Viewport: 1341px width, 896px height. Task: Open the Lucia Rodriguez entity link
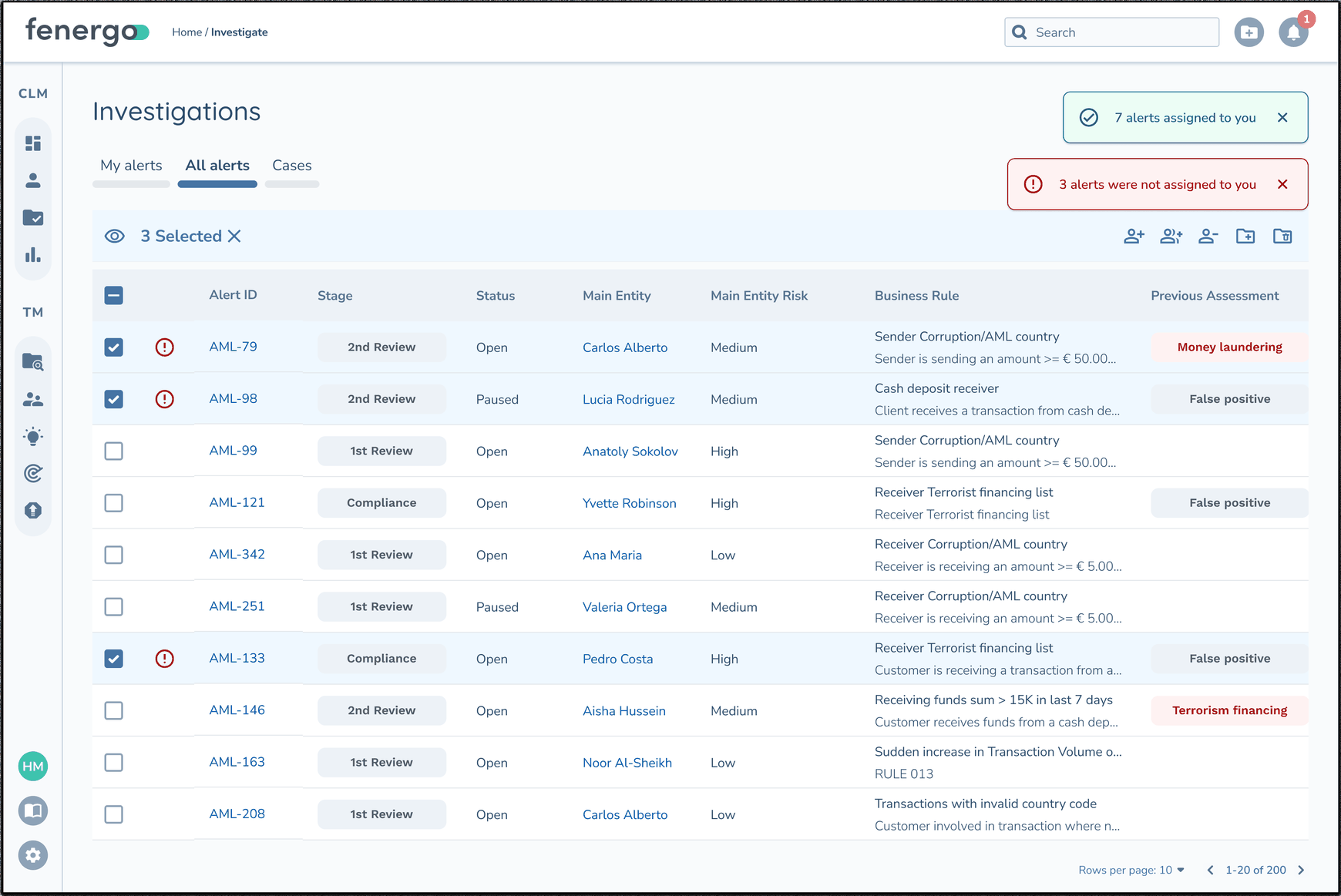pyautogui.click(x=629, y=399)
